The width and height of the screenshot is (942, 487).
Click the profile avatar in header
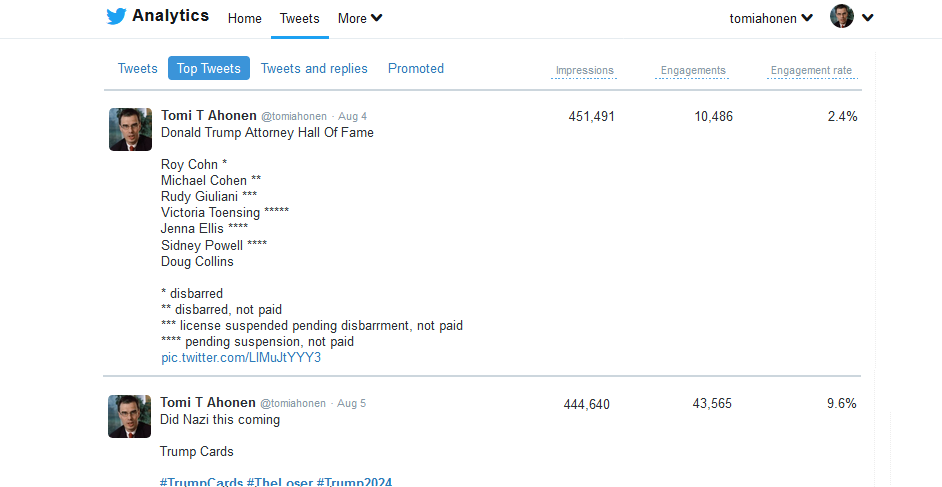842,16
